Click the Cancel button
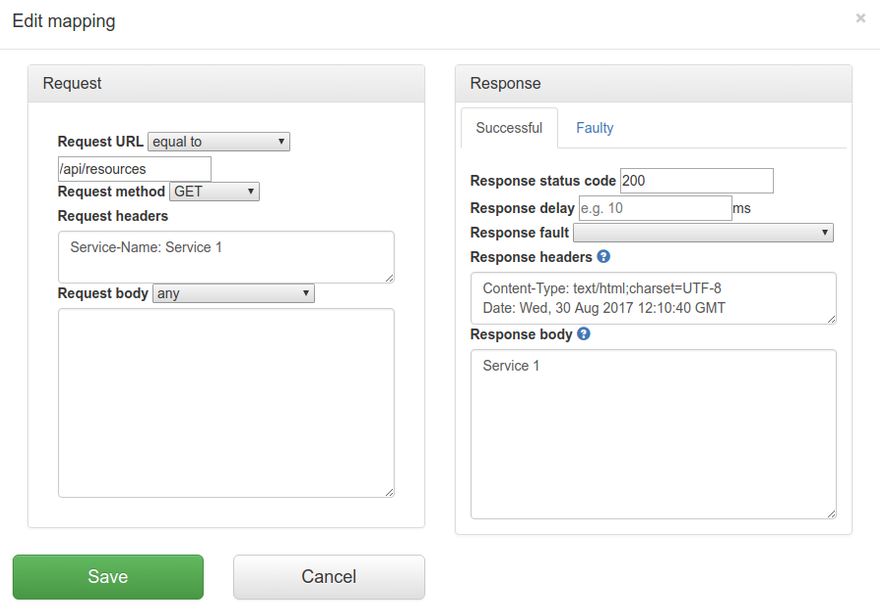The image size is (880, 610). pos(329,577)
